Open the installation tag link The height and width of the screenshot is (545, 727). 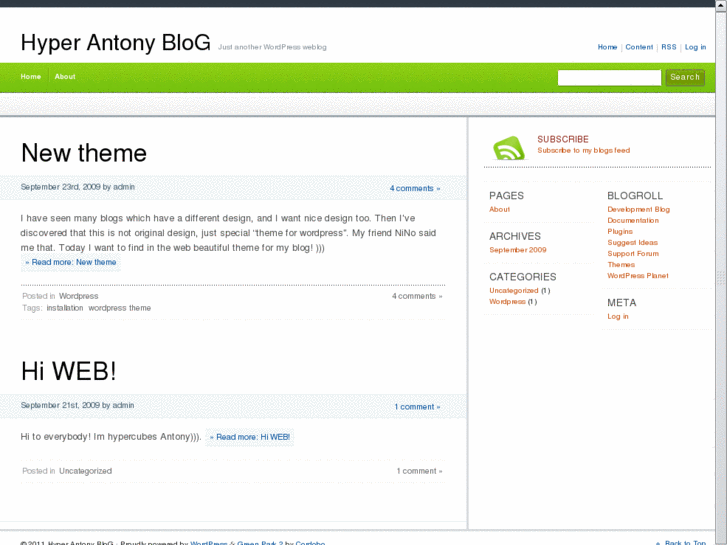point(65,308)
